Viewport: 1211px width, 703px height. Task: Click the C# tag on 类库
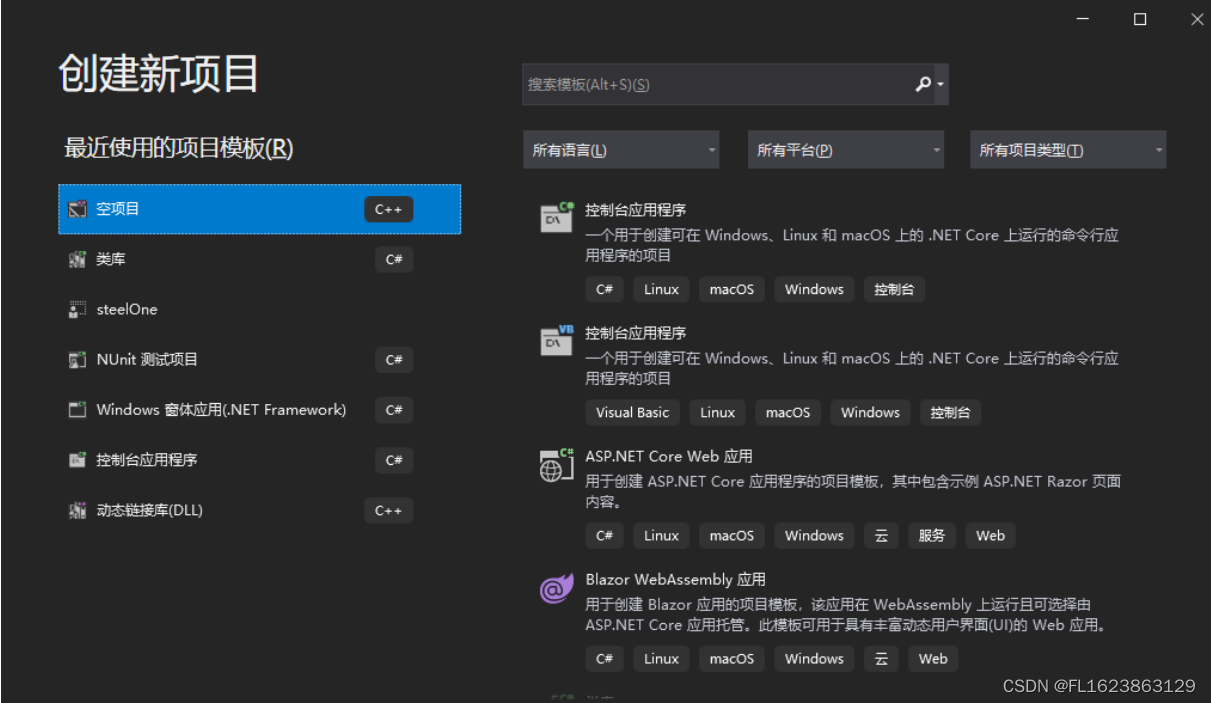[394, 259]
